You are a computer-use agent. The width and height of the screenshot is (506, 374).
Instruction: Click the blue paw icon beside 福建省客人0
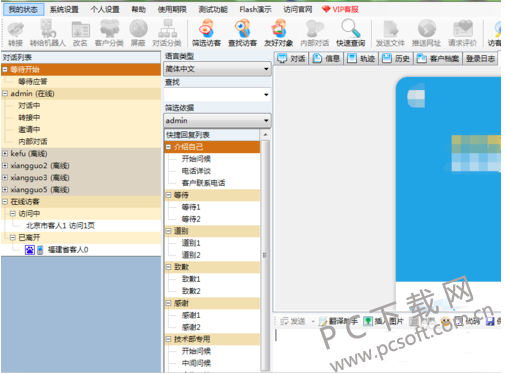(x=30, y=250)
